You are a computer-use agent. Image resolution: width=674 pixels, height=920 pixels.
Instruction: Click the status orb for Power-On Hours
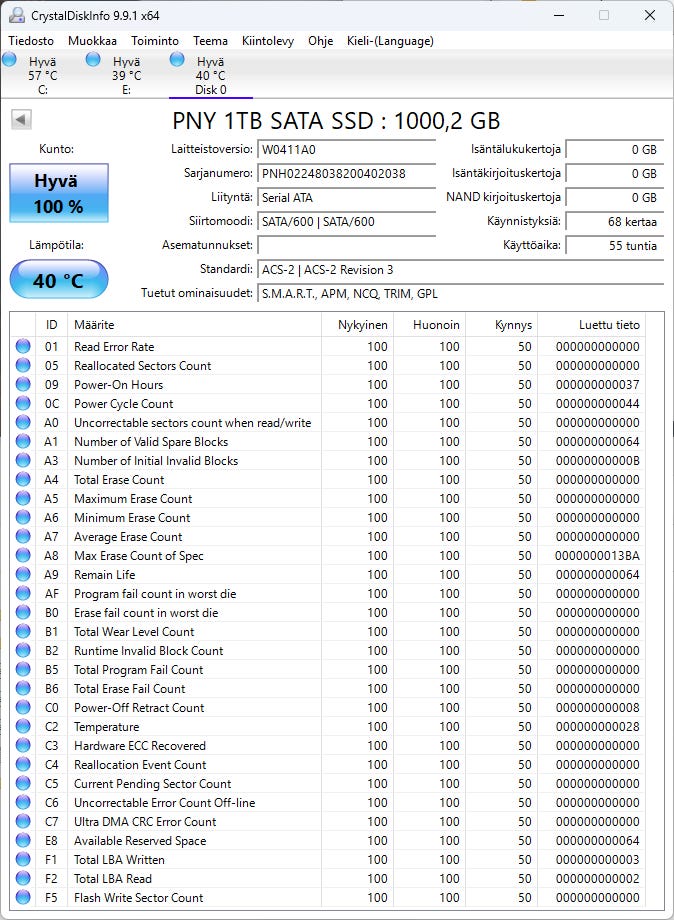[23, 384]
